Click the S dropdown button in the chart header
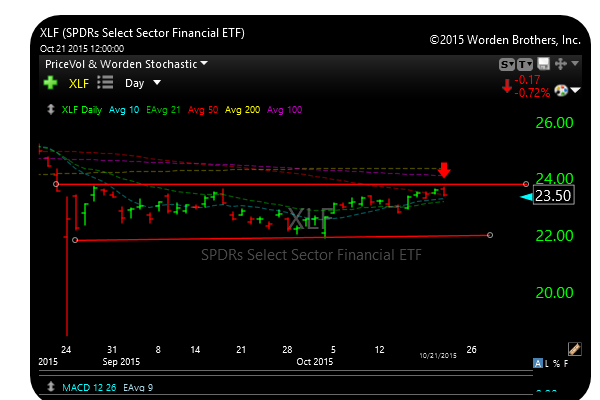 507,64
